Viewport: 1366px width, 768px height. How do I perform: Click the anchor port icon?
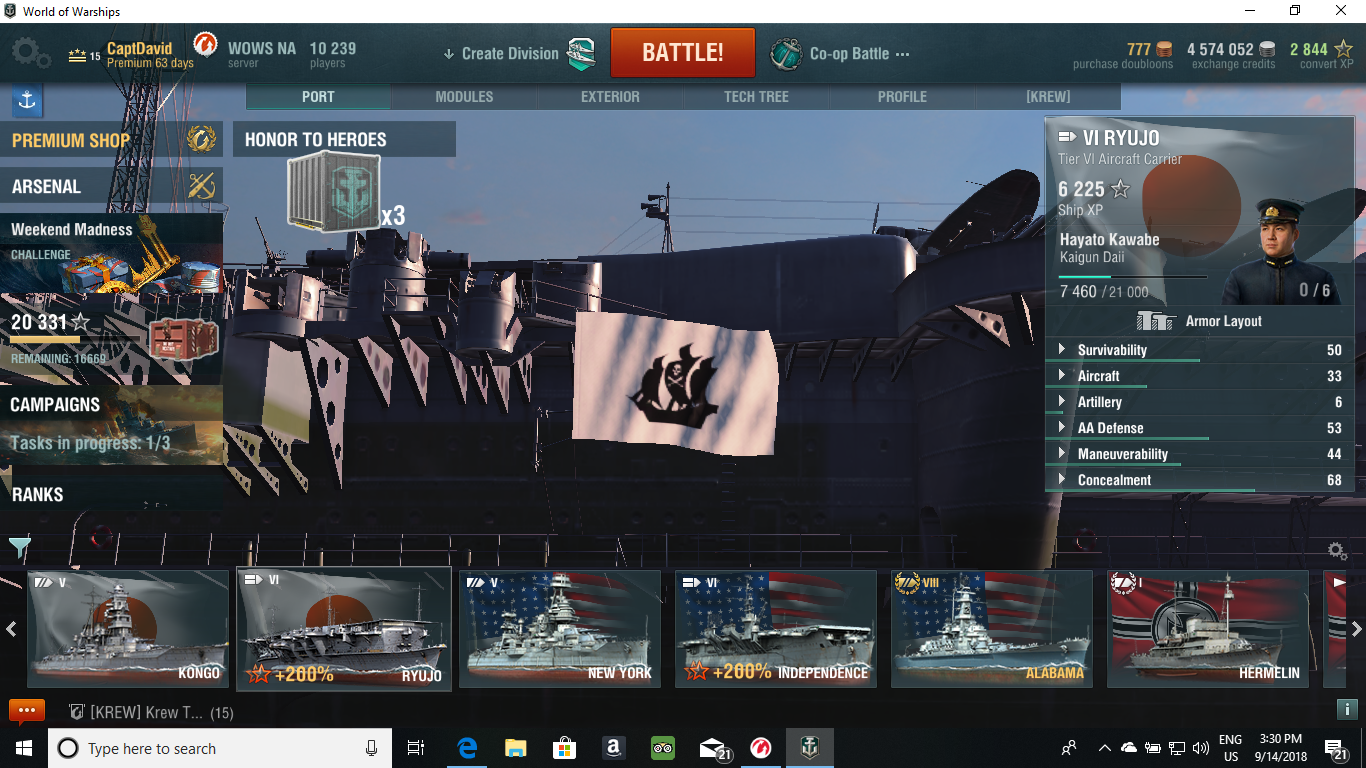tap(27, 100)
